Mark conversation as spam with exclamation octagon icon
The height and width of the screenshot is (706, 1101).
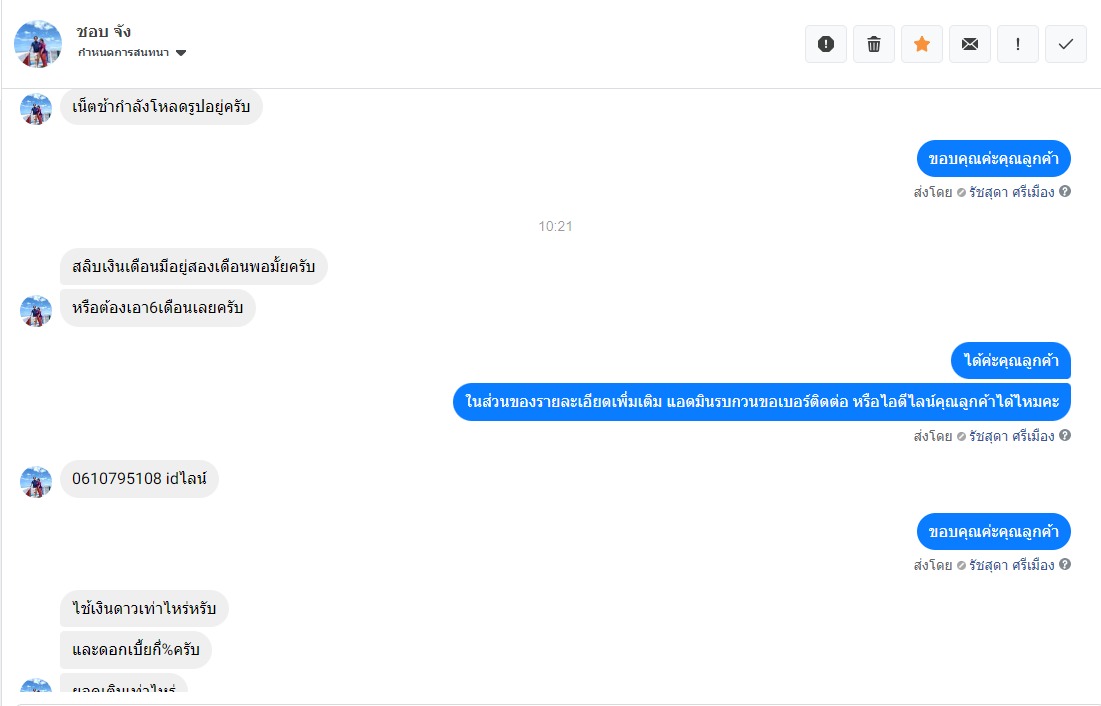point(826,44)
